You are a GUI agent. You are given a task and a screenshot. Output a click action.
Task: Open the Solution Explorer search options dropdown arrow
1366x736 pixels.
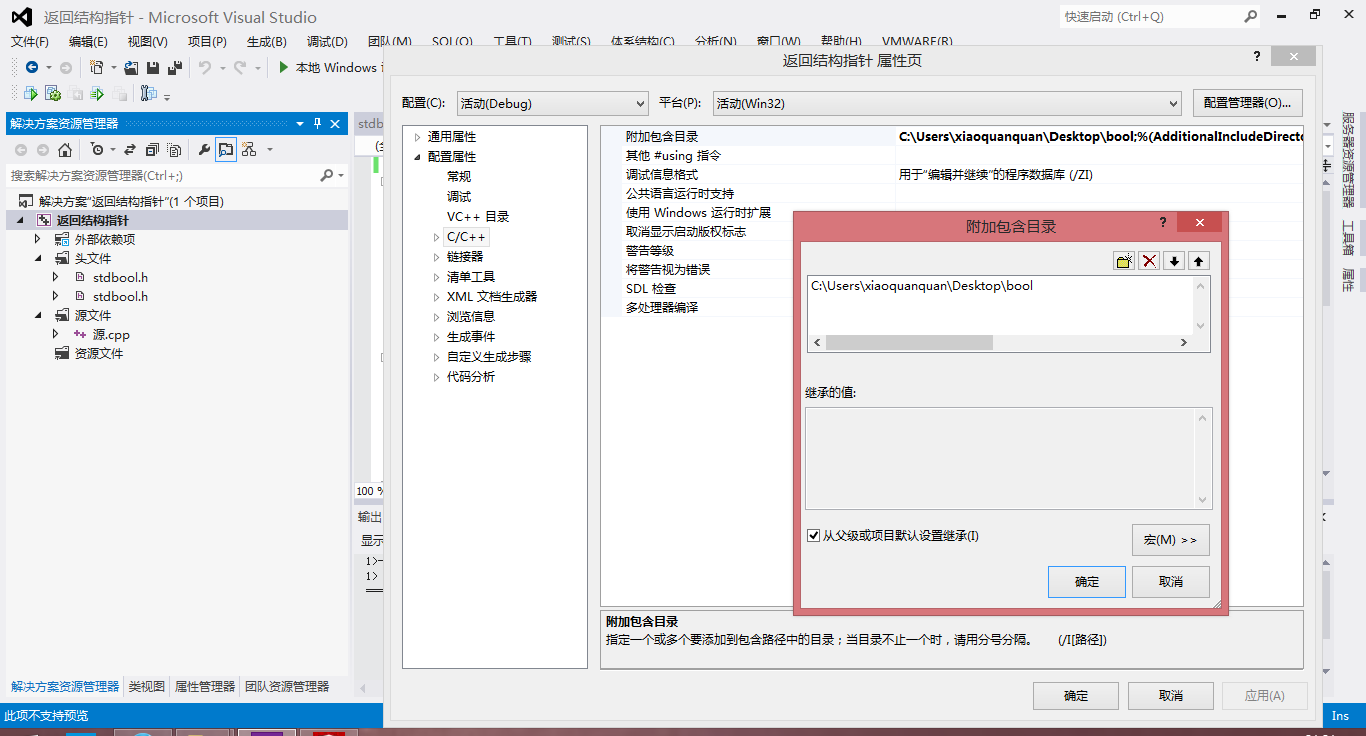point(341,175)
